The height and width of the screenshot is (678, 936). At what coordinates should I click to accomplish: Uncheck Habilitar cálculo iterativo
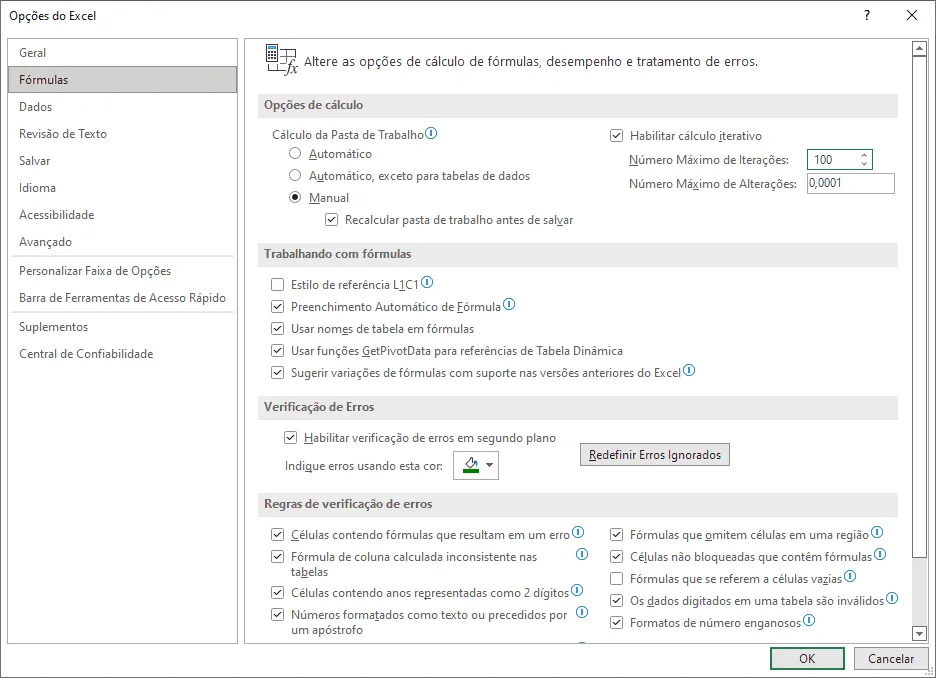point(617,135)
